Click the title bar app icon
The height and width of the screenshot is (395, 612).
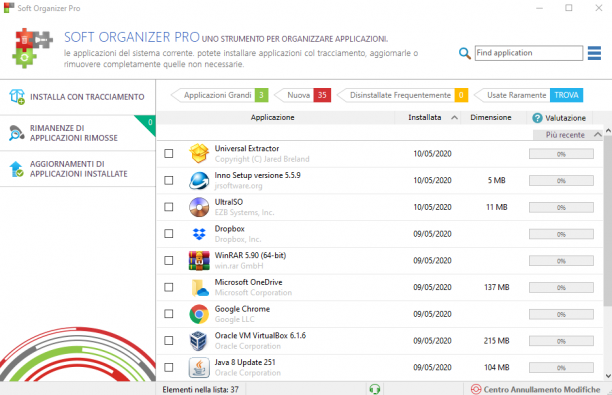click(9, 8)
